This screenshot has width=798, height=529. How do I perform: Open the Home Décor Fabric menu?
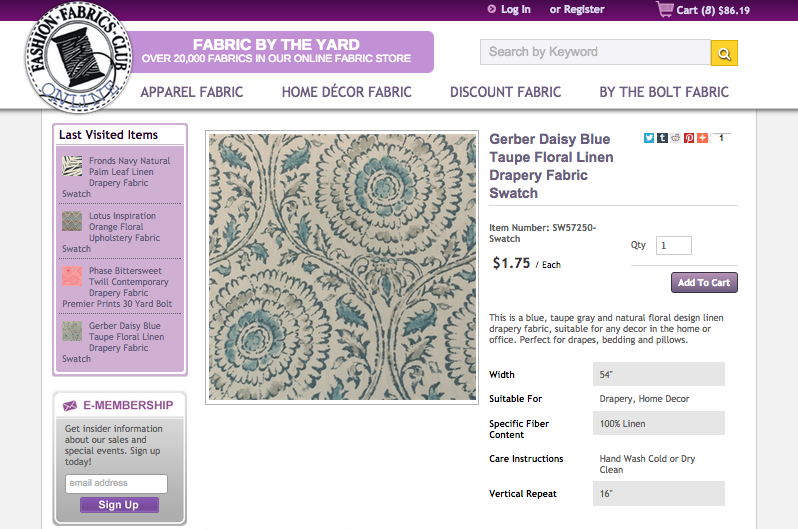tap(346, 92)
